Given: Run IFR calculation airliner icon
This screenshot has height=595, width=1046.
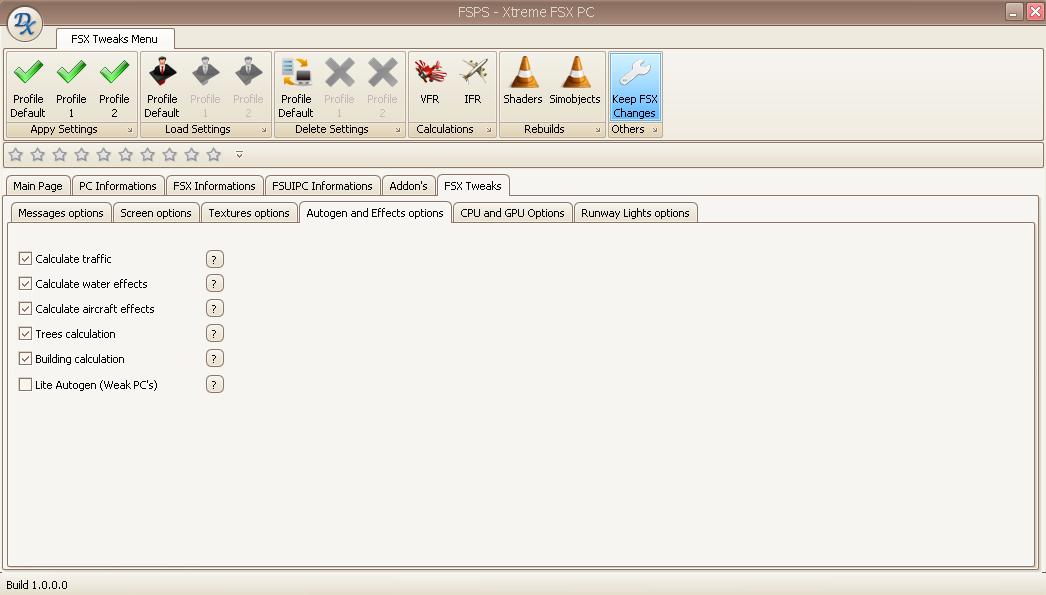Looking at the screenshot, I should pos(473,72).
